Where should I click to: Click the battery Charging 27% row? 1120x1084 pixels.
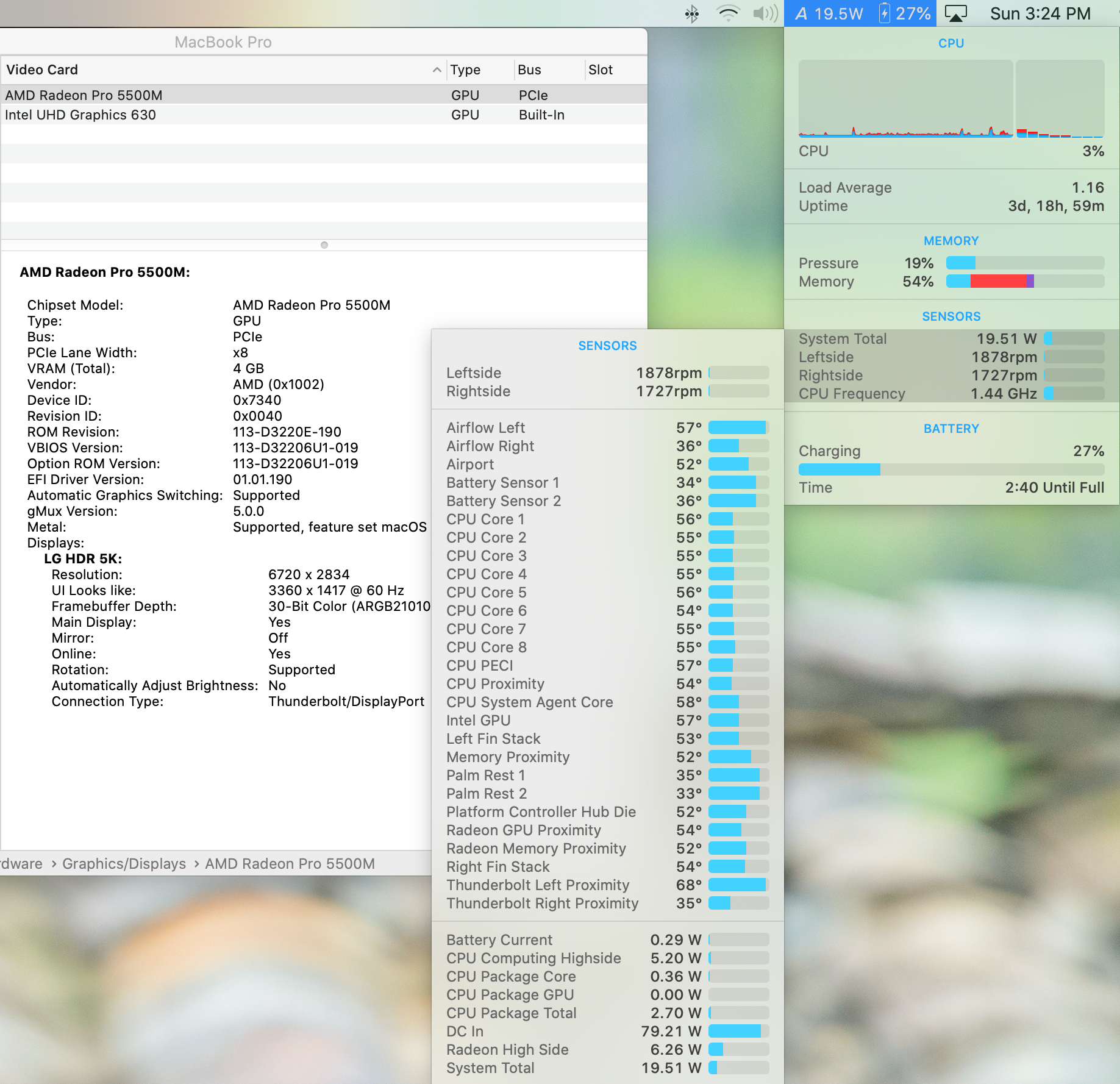951,451
